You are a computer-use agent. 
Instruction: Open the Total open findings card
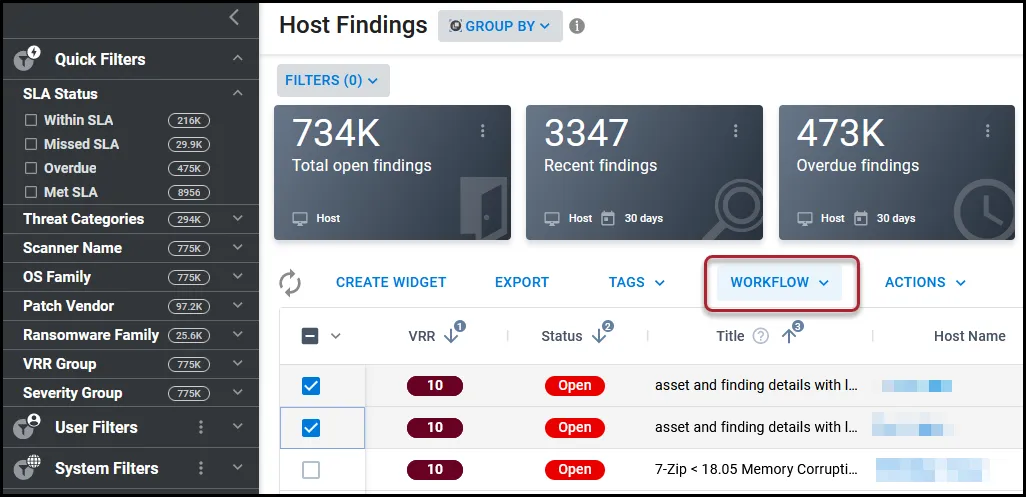point(392,173)
